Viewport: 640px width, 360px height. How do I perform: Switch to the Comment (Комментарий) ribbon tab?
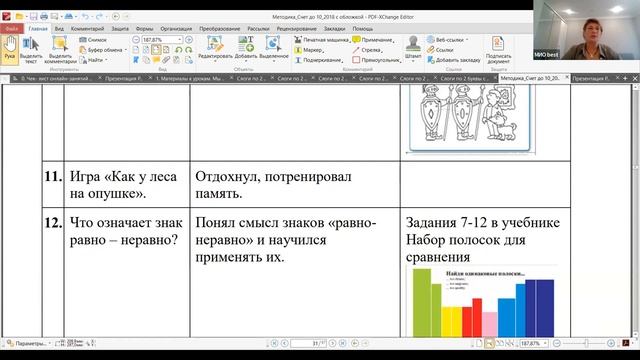click(x=87, y=29)
